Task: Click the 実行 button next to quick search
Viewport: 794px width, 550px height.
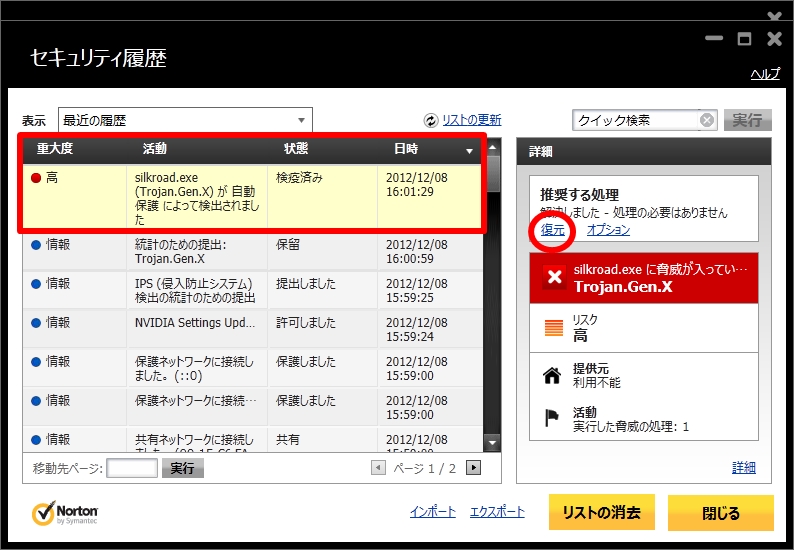Action: click(x=747, y=120)
